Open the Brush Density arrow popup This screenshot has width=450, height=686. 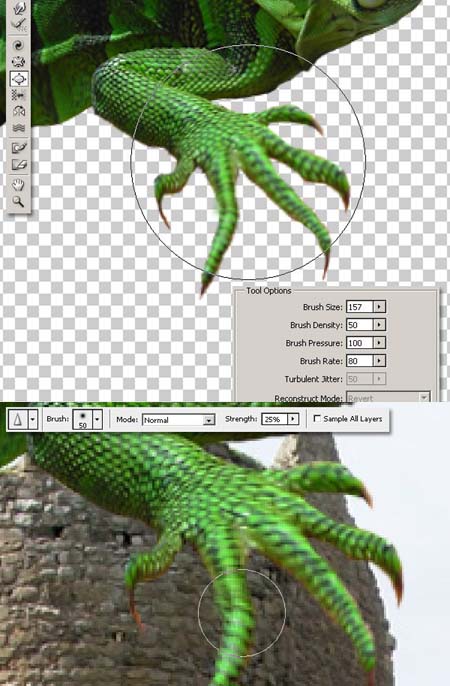pyautogui.click(x=379, y=325)
